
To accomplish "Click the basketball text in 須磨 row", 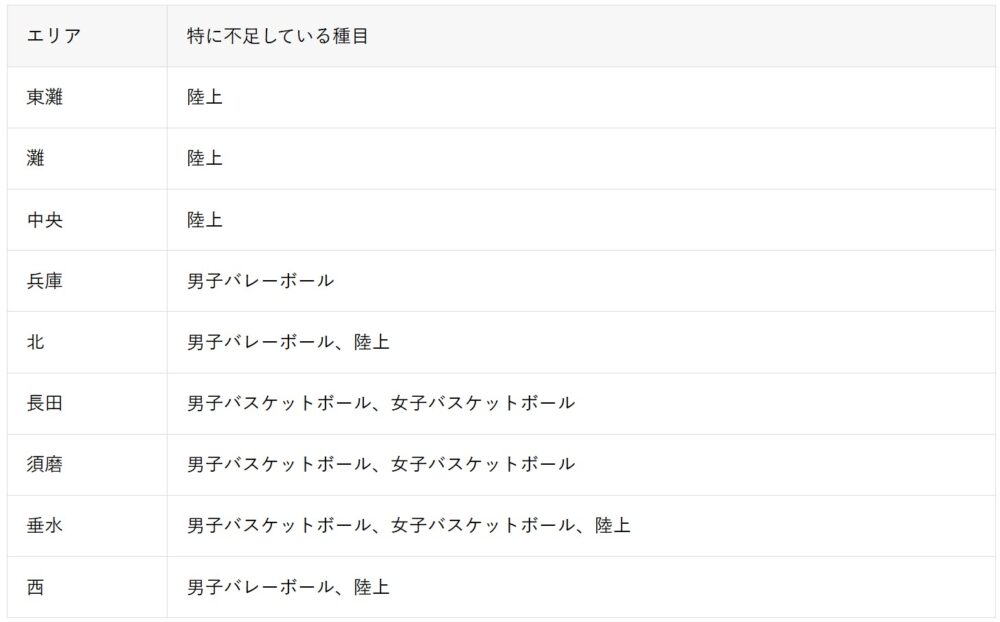I will pos(381,464).
